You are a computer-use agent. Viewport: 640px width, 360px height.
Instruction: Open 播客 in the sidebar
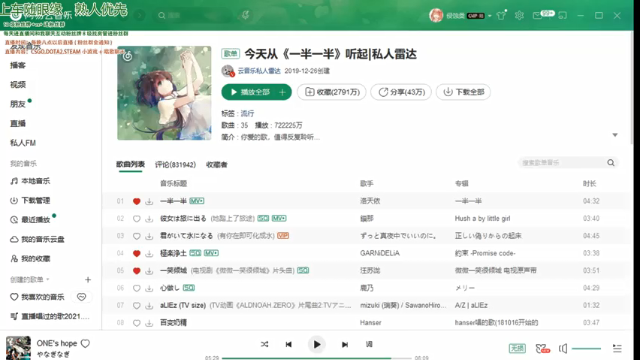coord(18,65)
